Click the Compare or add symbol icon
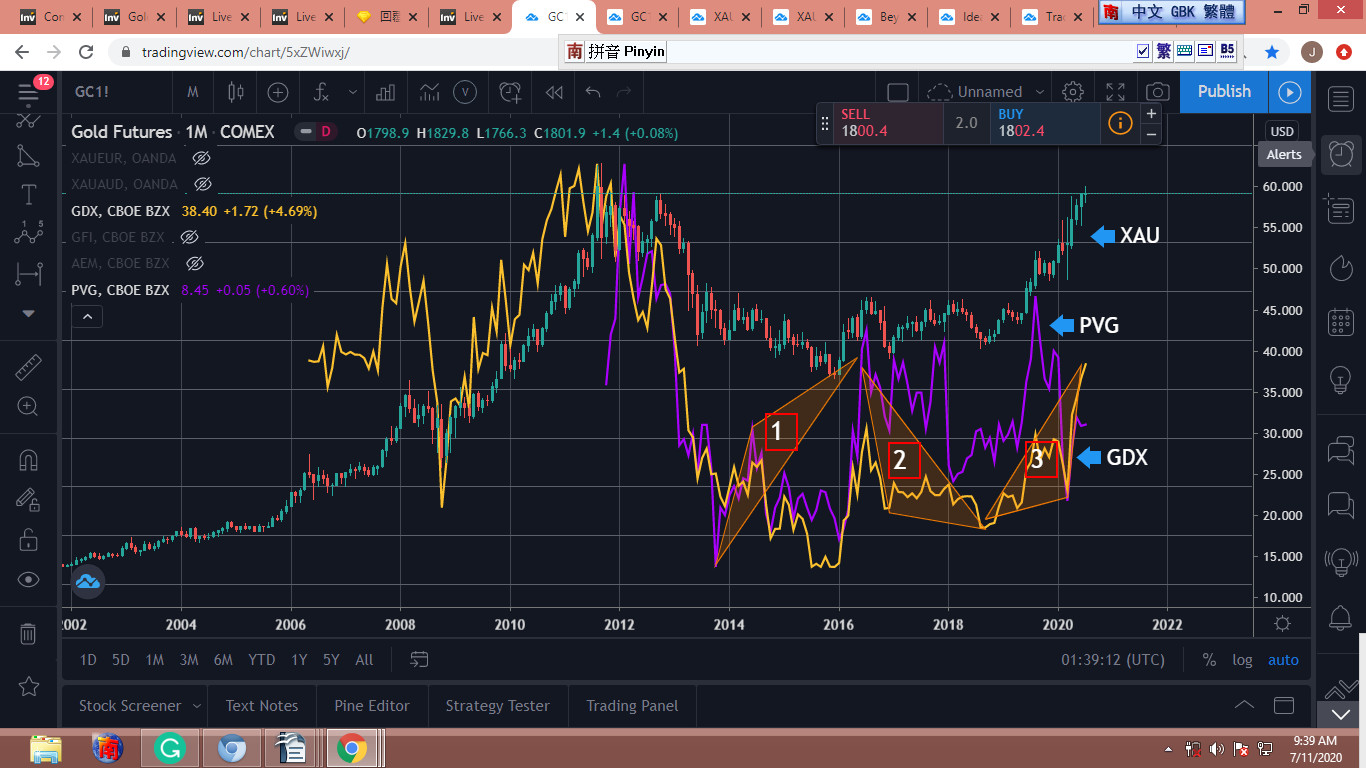Screen dimensions: 1366x768 (278, 92)
